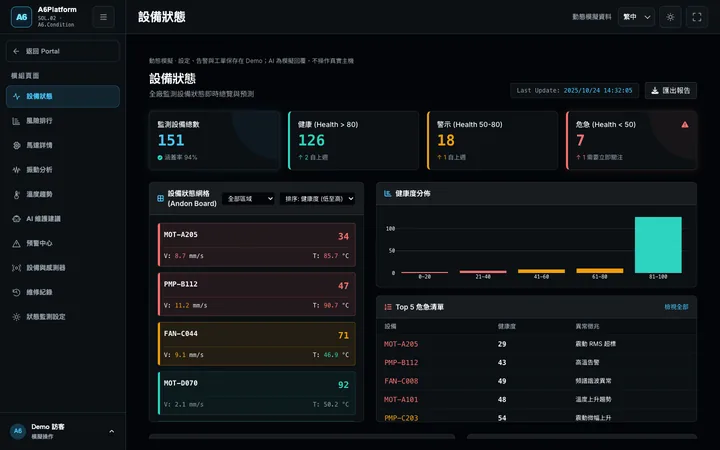Click the gear icon for 狀態監測設定

(x=17, y=317)
